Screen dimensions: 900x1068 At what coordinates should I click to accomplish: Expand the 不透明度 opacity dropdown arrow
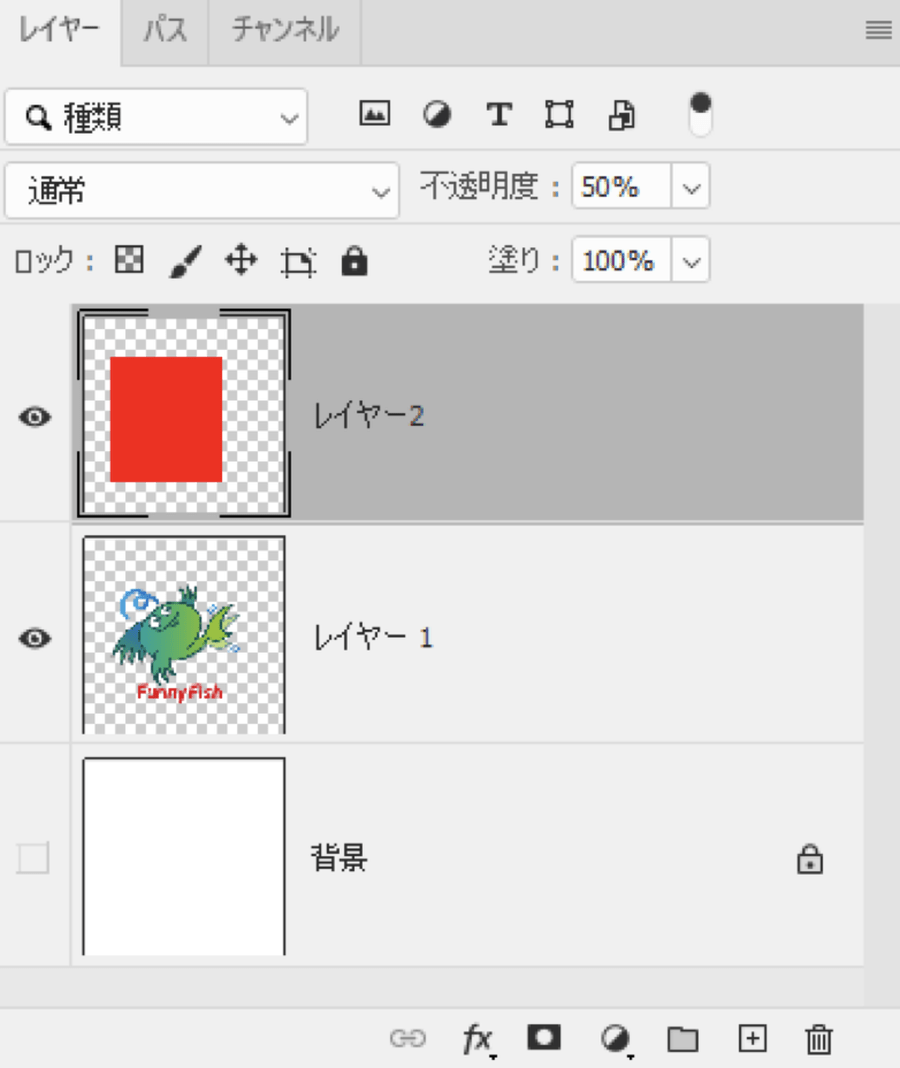pyautogui.click(x=691, y=188)
